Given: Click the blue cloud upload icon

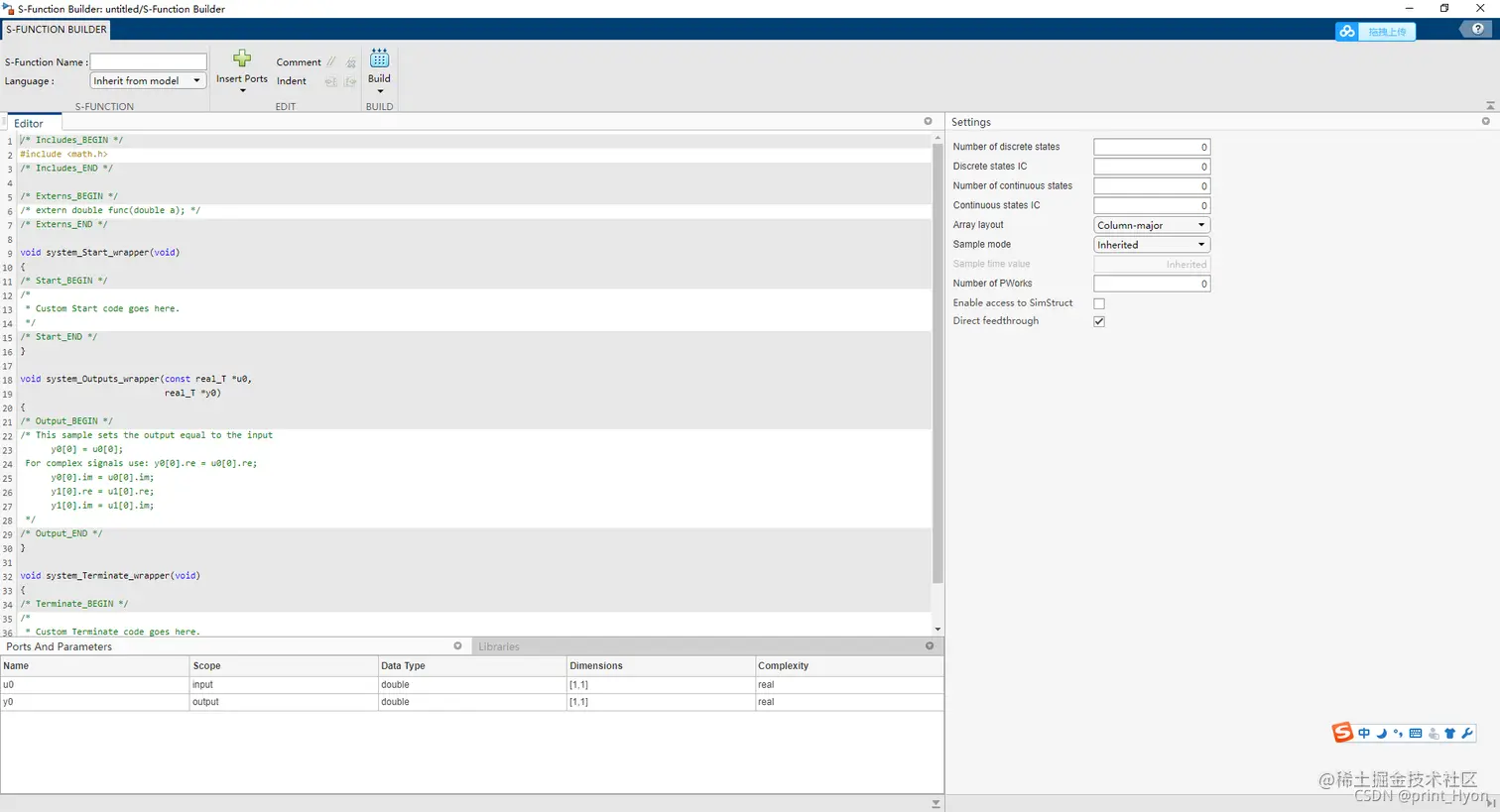Looking at the screenshot, I should pyautogui.click(x=1346, y=31).
